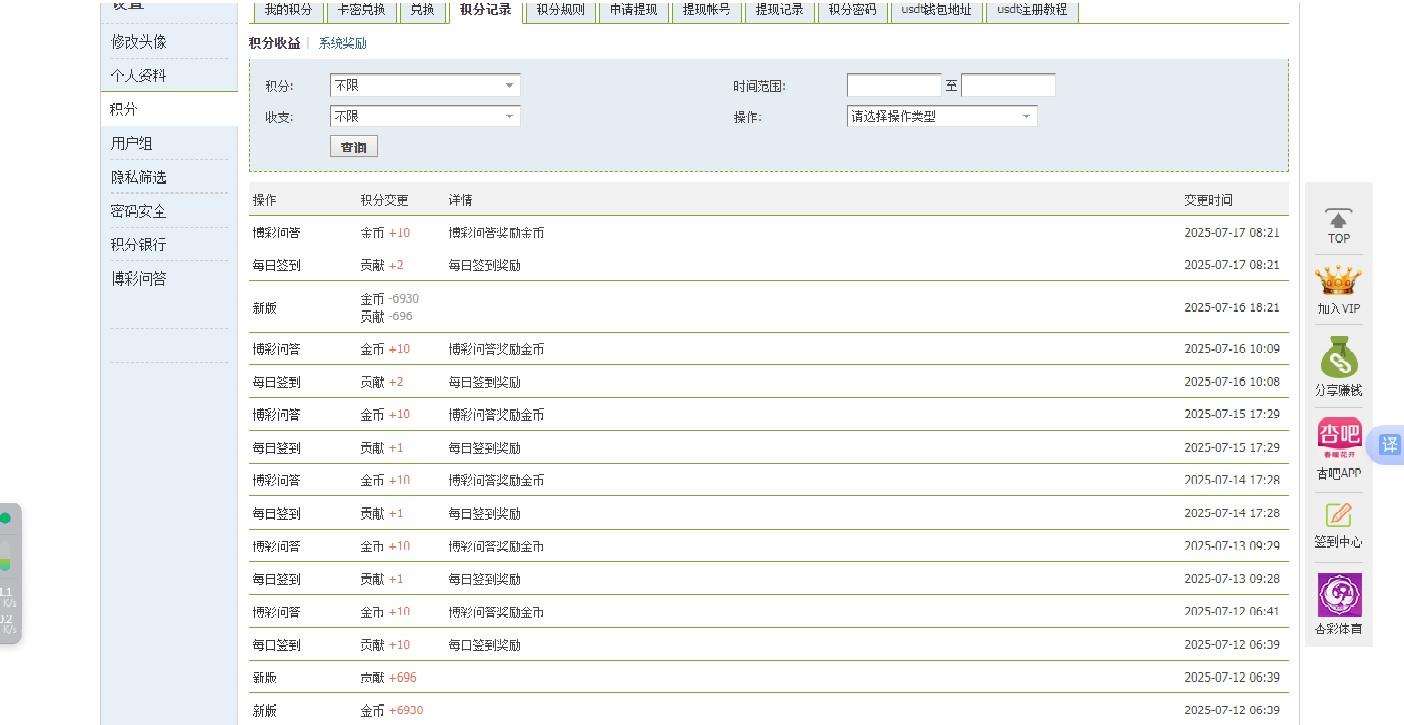Click the 操作 table column header
Screen dimensions: 1404x725
[265, 200]
